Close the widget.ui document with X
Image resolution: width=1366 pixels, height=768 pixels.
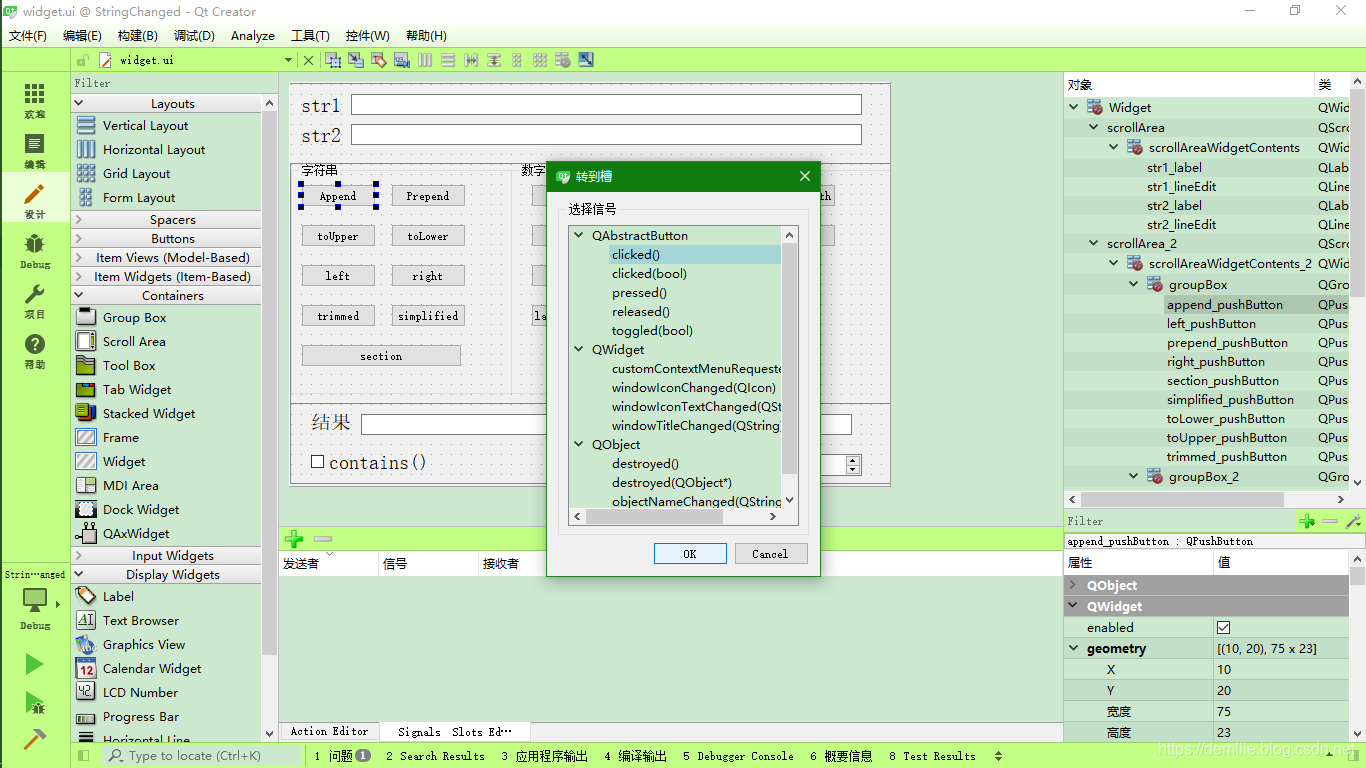(x=308, y=60)
